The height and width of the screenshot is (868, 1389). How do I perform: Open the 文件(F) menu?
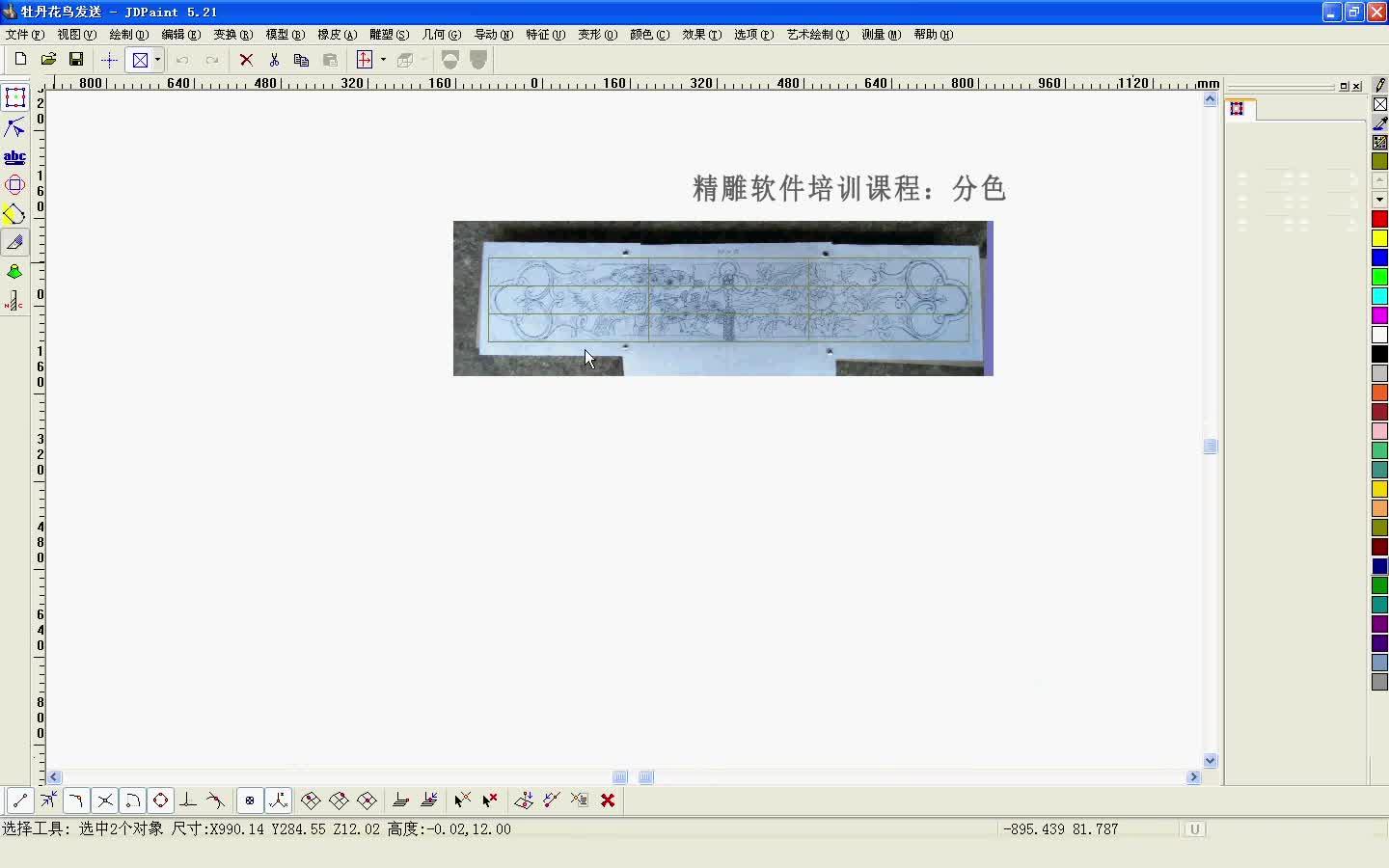click(x=25, y=35)
